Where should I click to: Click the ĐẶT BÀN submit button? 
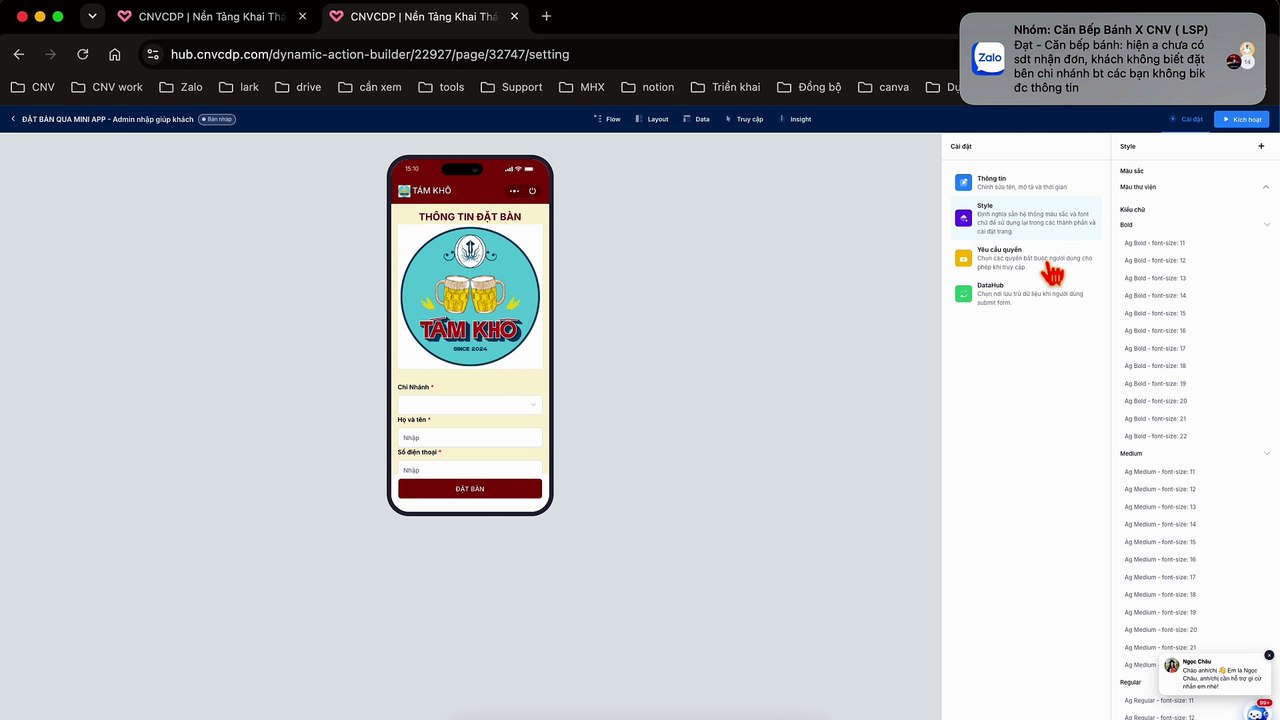click(470, 489)
